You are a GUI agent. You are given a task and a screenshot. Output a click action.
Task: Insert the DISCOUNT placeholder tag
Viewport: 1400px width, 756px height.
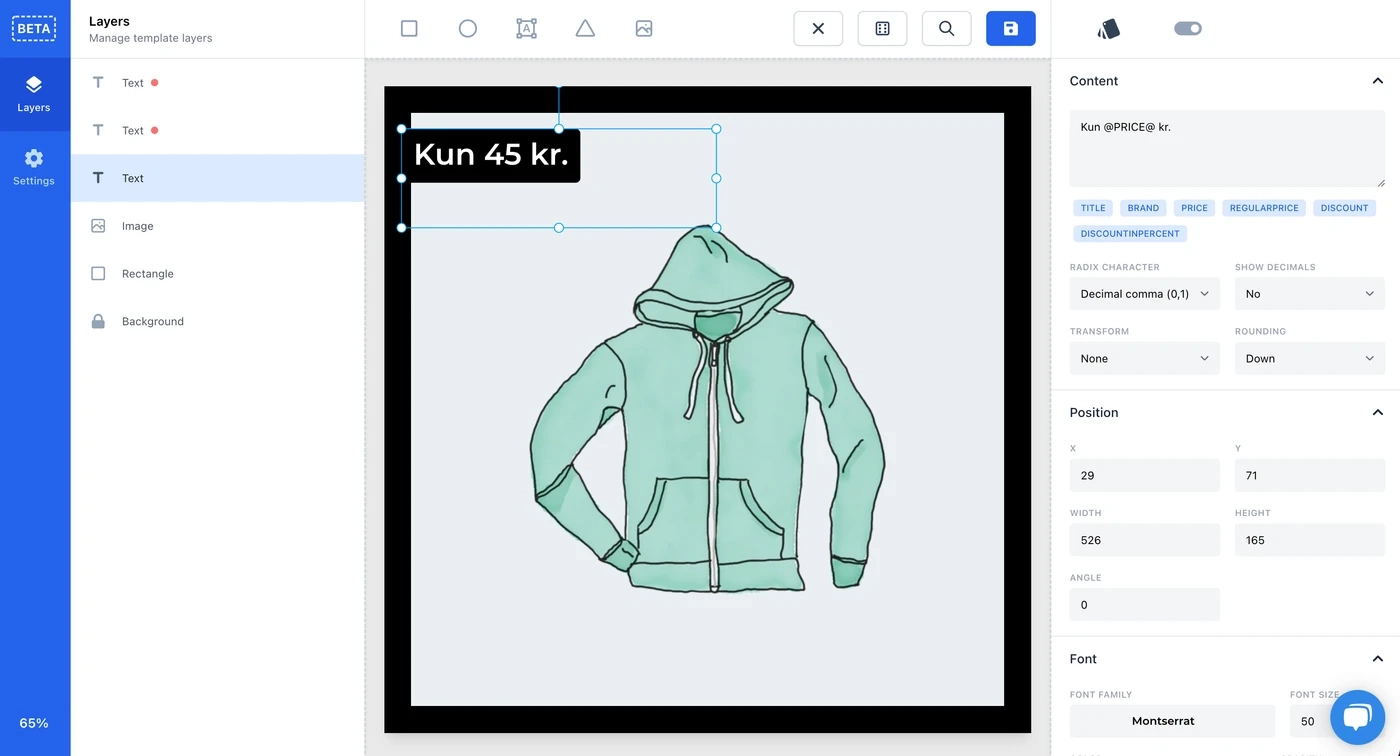1344,208
